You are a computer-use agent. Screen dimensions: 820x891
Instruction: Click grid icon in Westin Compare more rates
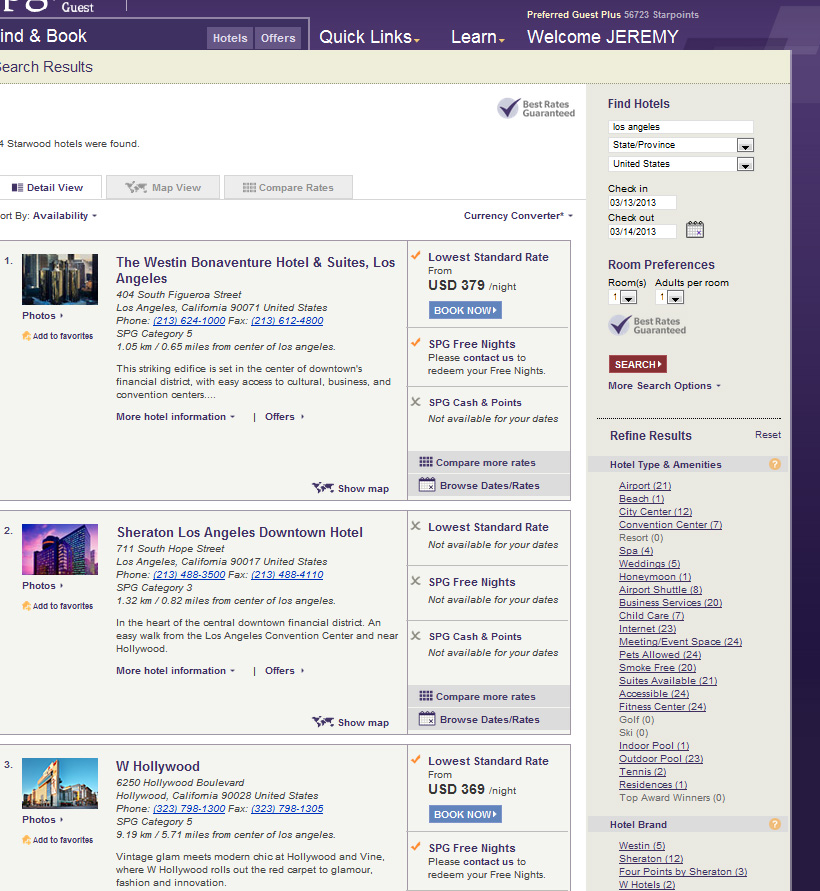click(426, 462)
